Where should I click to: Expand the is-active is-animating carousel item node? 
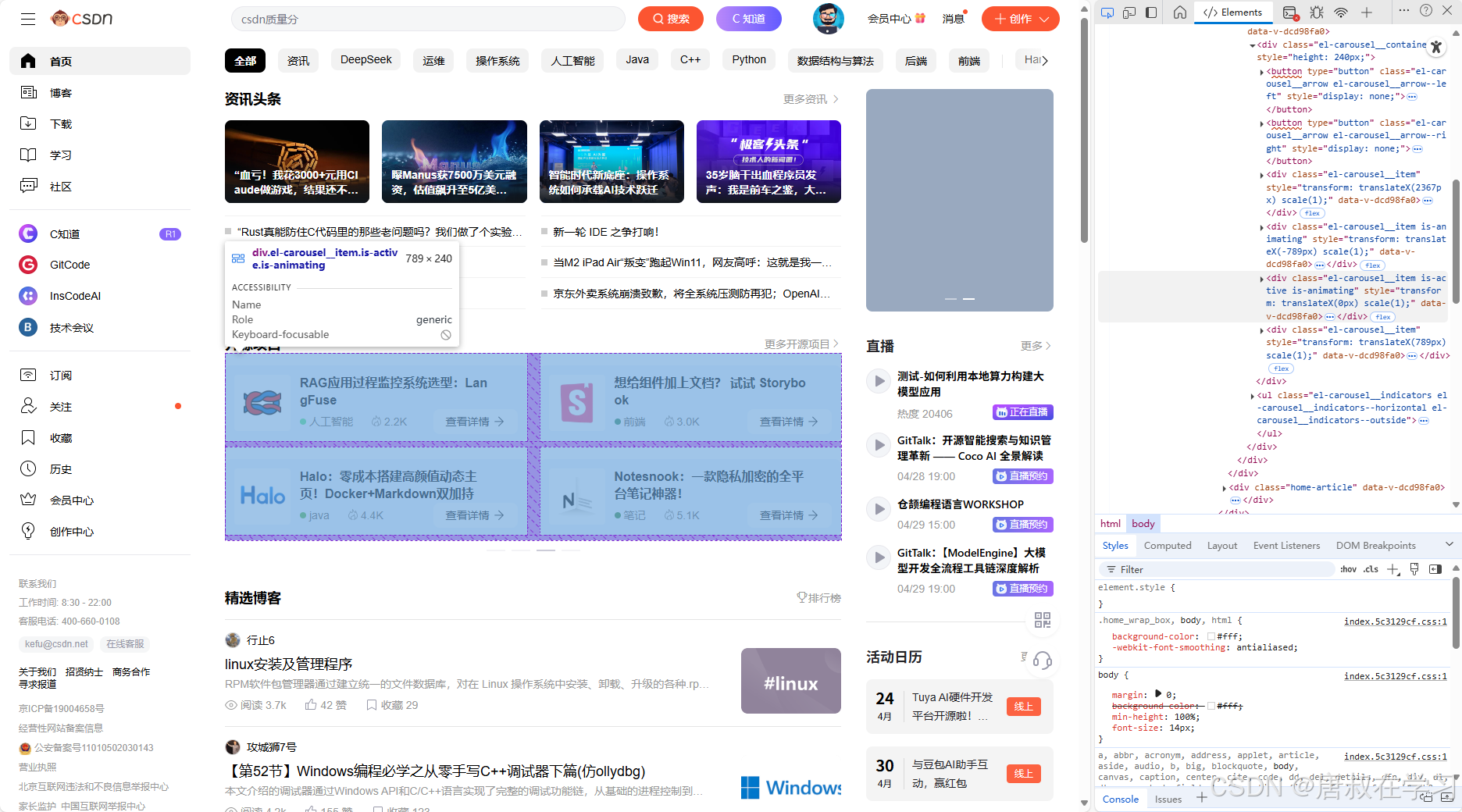1262,279
